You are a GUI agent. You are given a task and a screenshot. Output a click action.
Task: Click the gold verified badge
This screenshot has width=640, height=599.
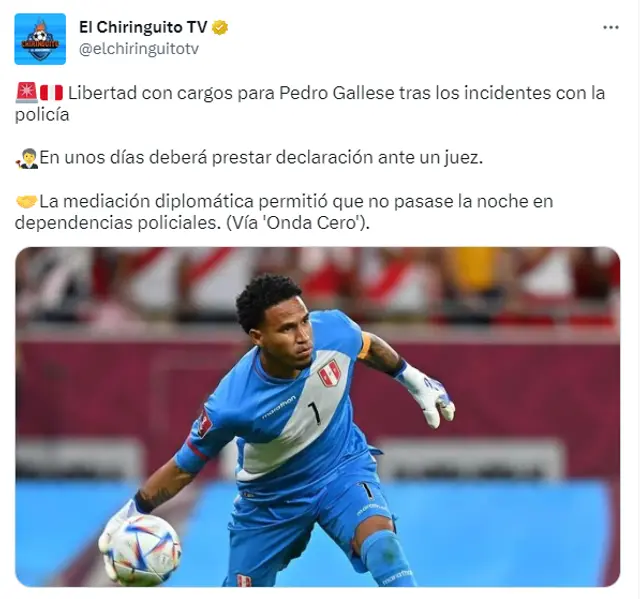click(220, 28)
